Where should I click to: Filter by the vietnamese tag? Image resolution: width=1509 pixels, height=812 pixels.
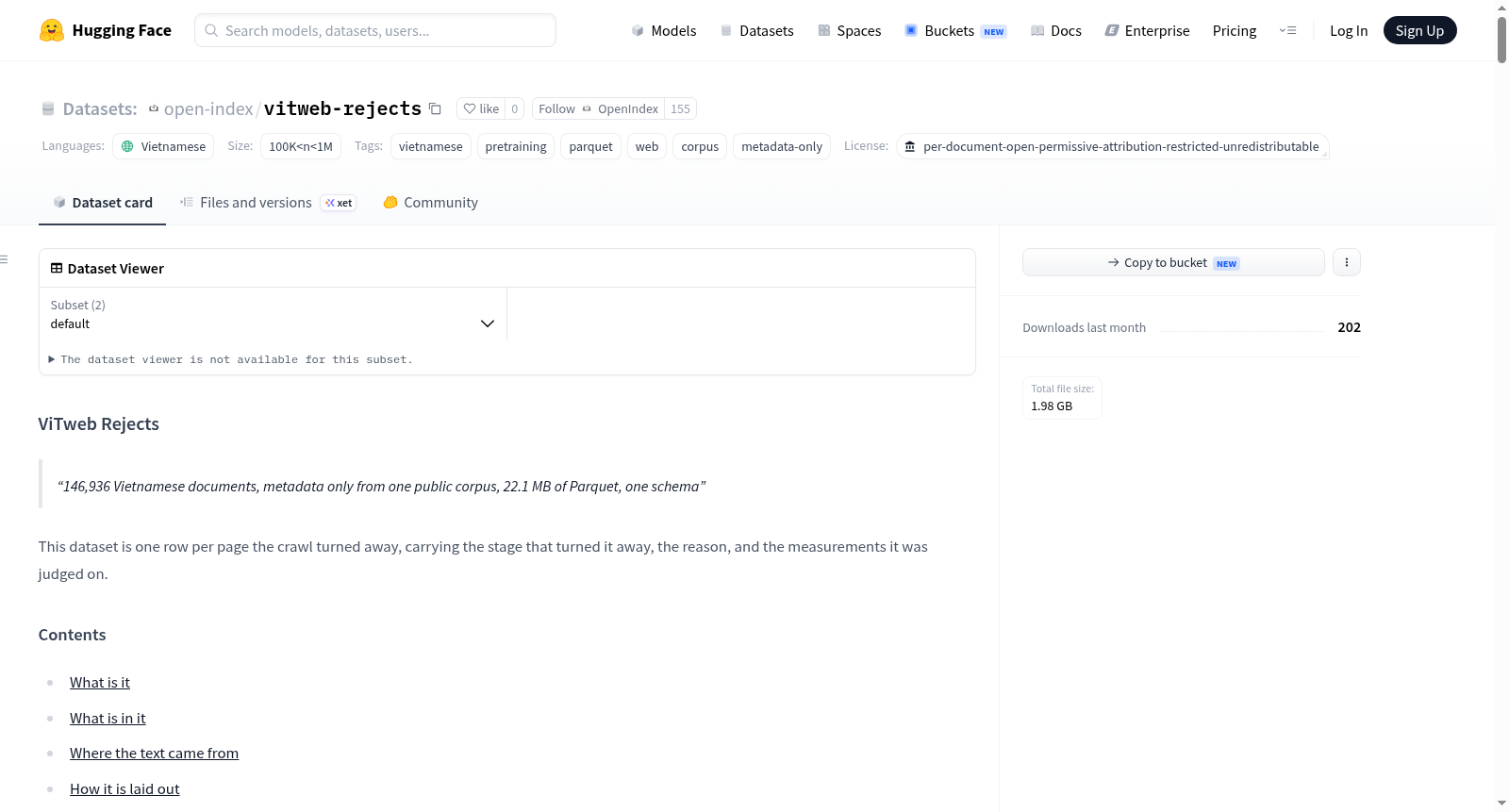(430, 146)
